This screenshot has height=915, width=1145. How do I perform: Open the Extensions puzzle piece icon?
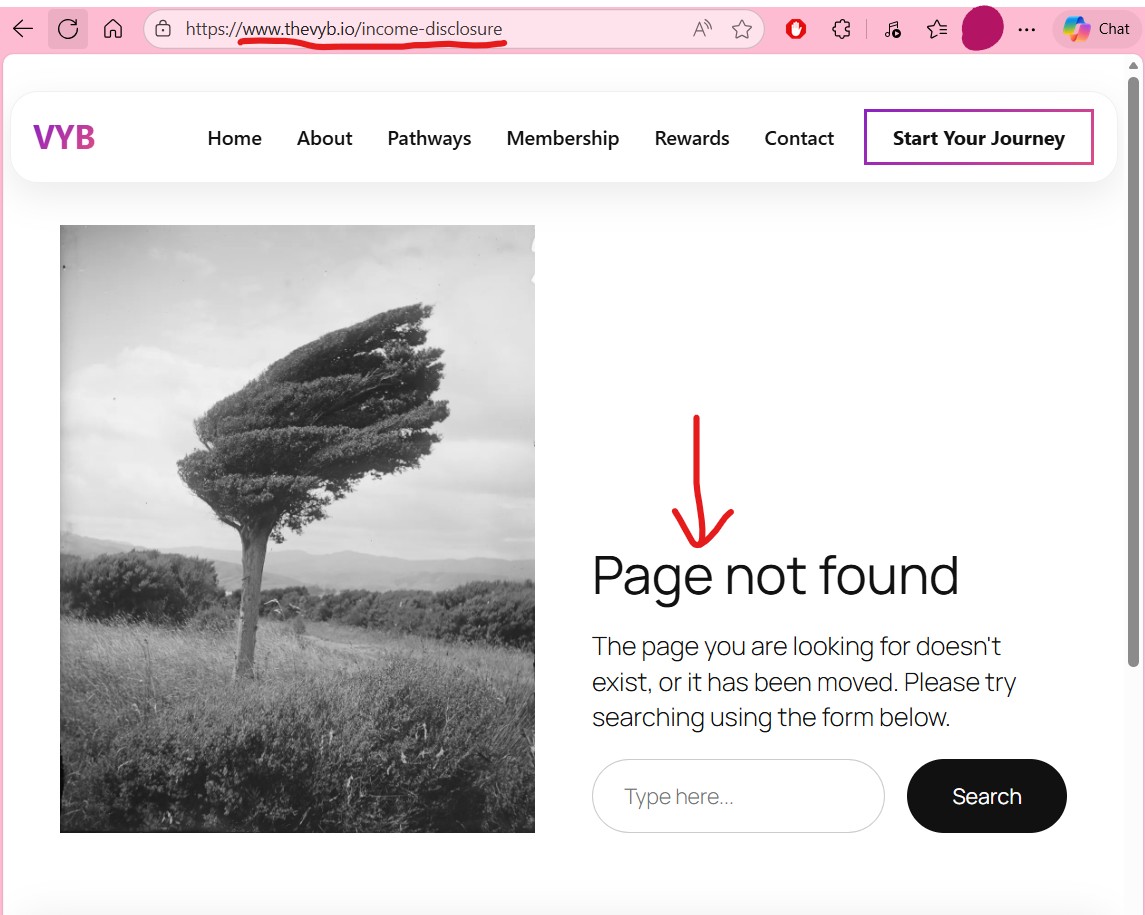pos(841,29)
